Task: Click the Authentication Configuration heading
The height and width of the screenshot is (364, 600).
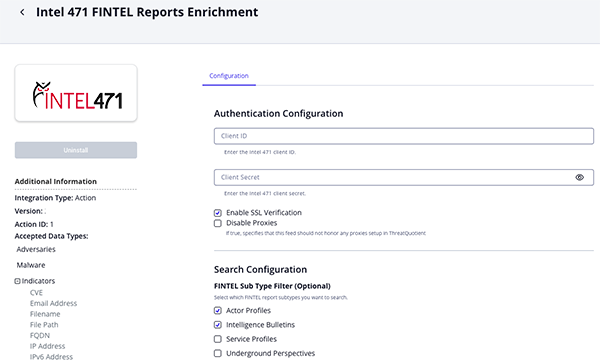Action: click(x=279, y=114)
